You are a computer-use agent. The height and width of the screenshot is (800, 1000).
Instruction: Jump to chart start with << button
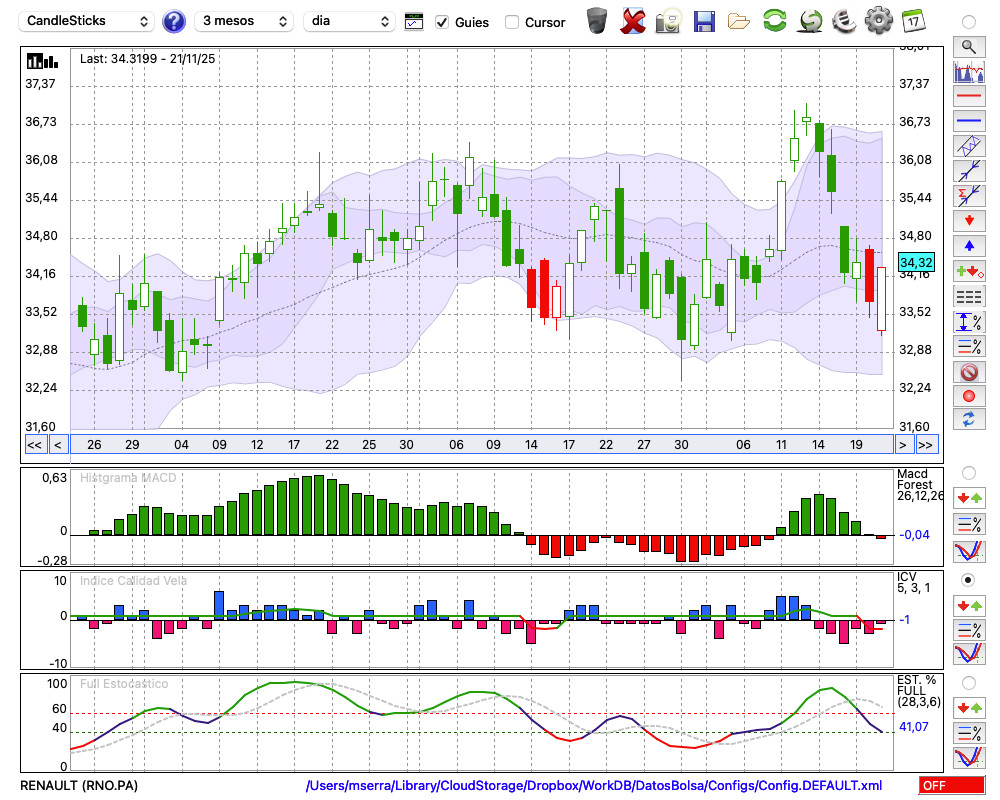click(34, 445)
